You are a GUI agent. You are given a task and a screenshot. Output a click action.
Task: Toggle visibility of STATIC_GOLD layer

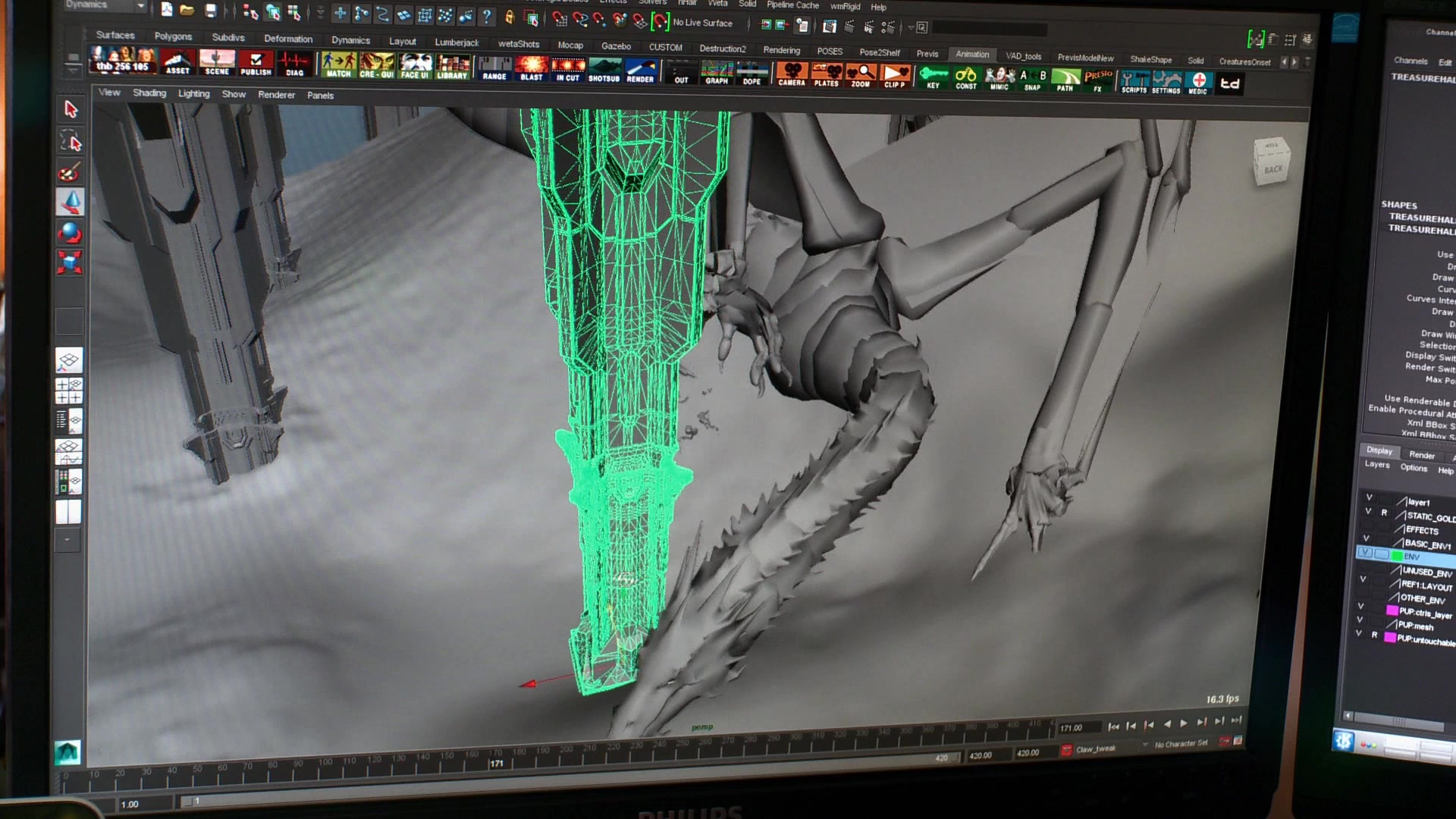pyautogui.click(x=1368, y=511)
